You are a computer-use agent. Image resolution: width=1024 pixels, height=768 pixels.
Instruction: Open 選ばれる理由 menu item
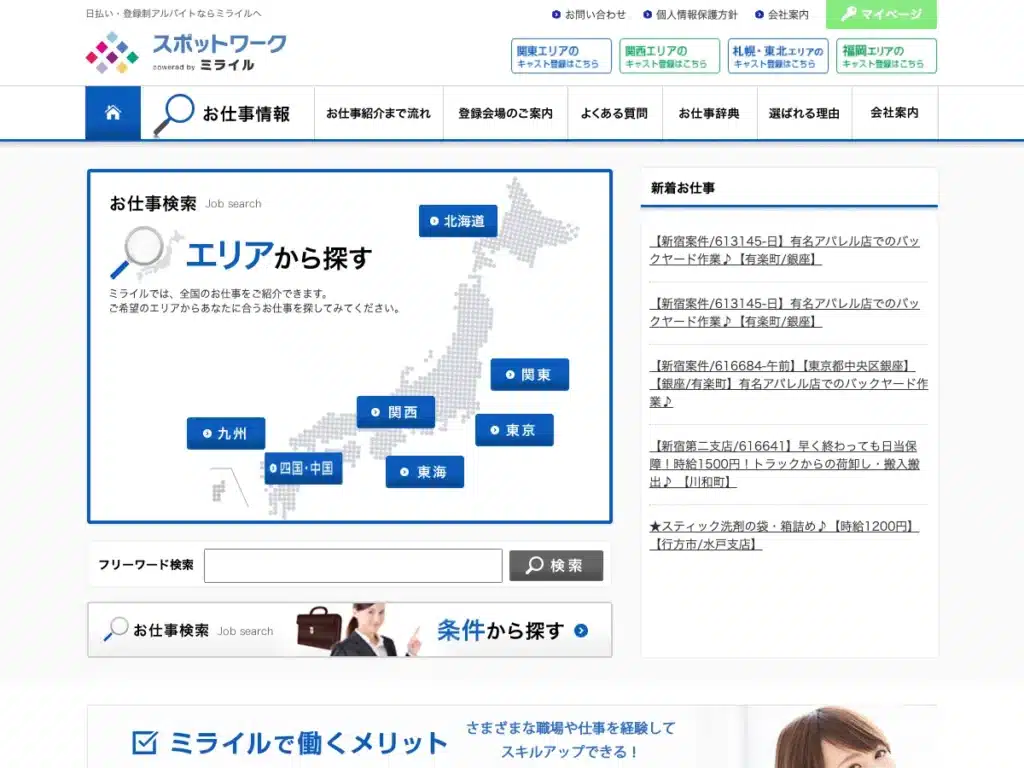click(x=804, y=114)
